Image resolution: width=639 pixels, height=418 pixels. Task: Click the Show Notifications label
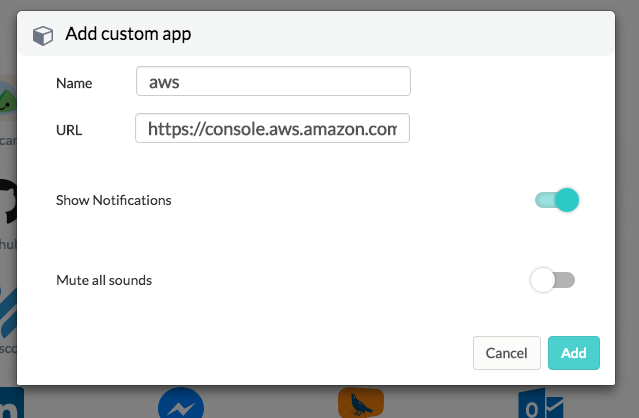(114, 200)
